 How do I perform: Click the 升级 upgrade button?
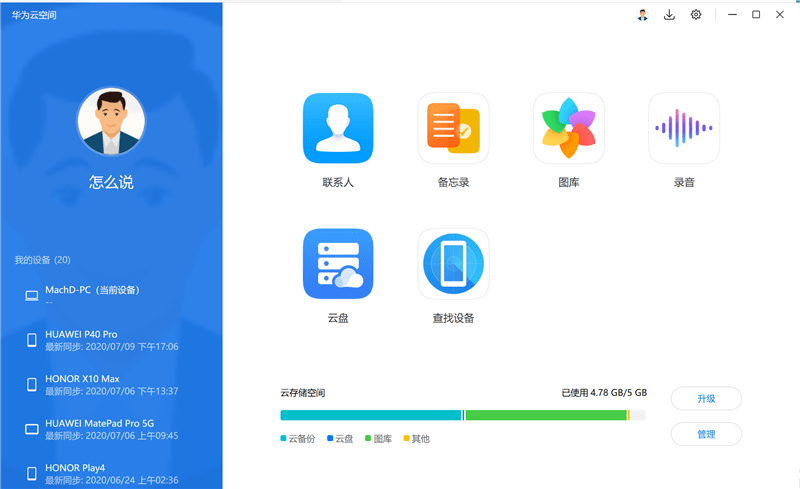tap(706, 399)
